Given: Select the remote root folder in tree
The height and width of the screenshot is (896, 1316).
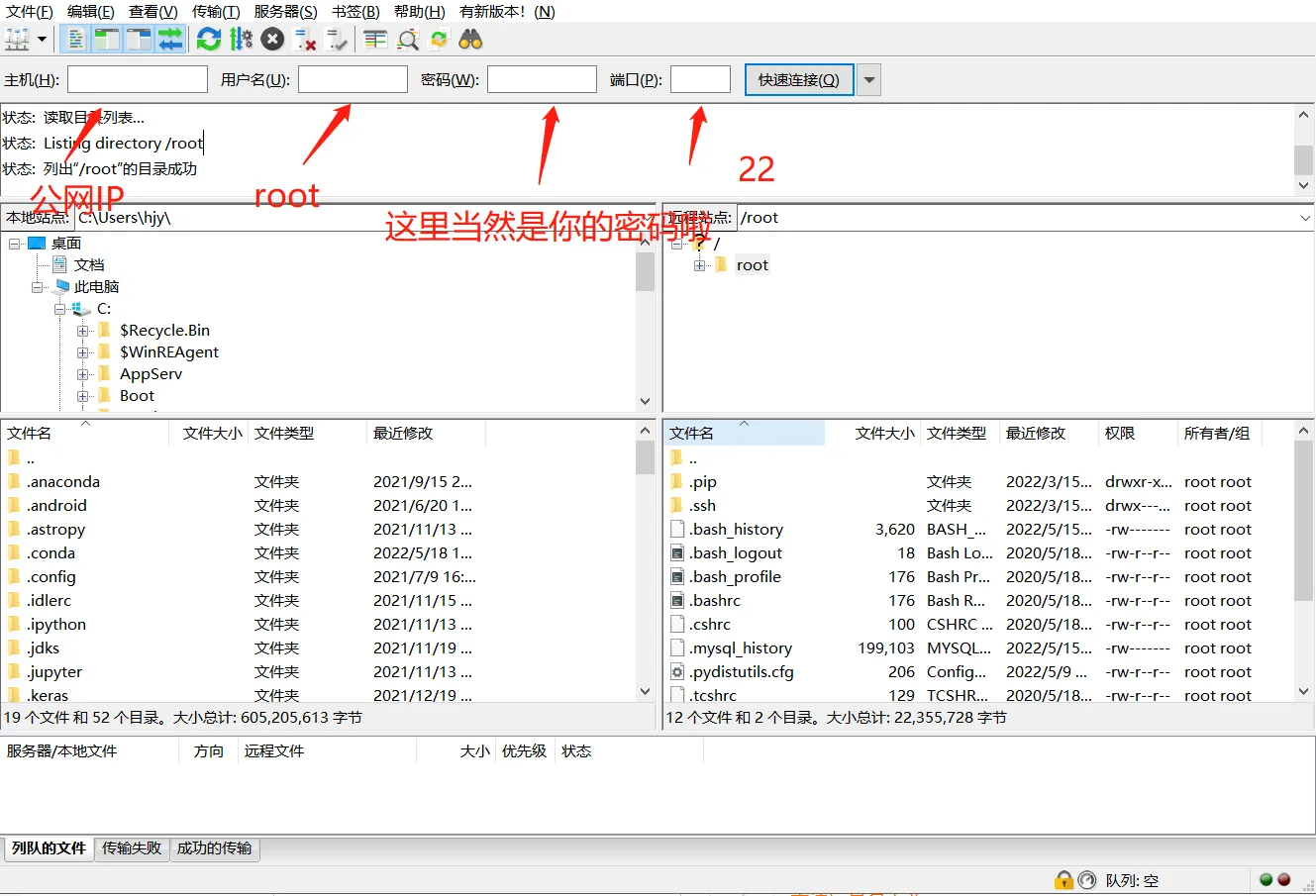Looking at the screenshot, I should point(752,265).
